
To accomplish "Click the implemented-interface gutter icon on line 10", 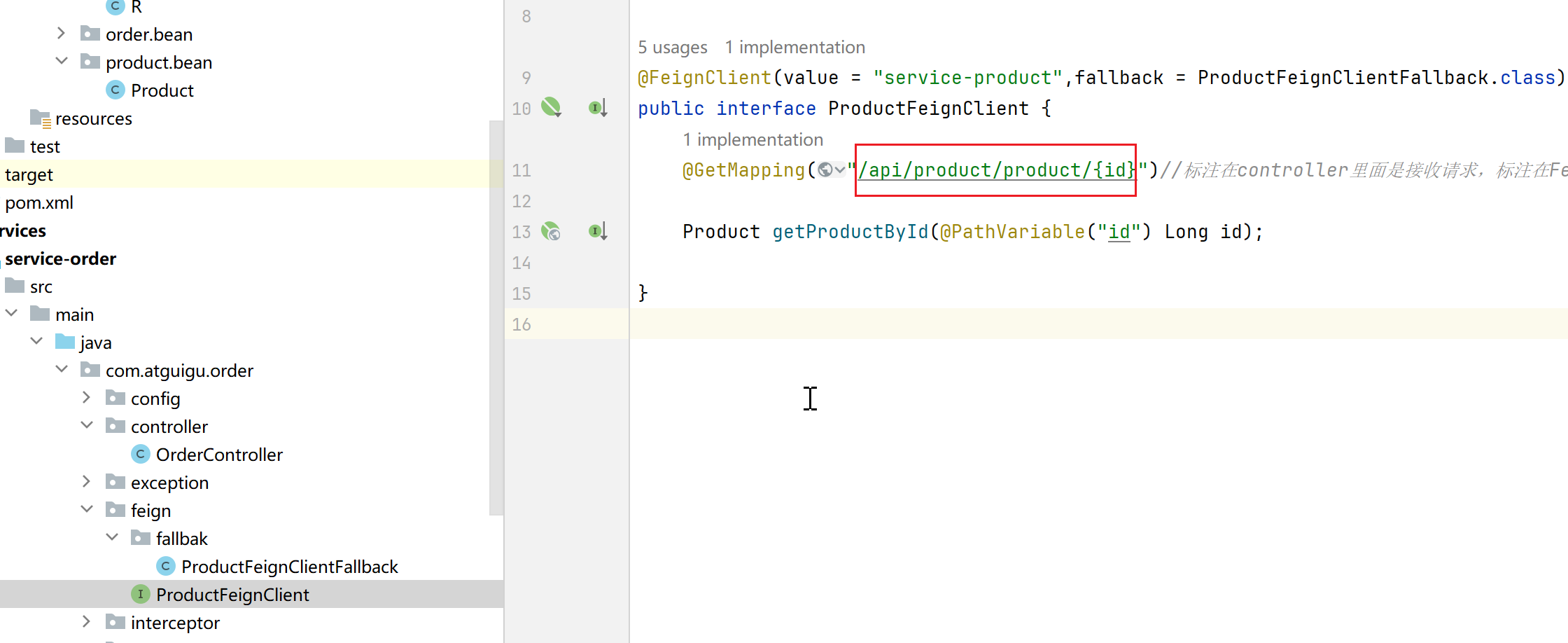I will pos(598,108).
